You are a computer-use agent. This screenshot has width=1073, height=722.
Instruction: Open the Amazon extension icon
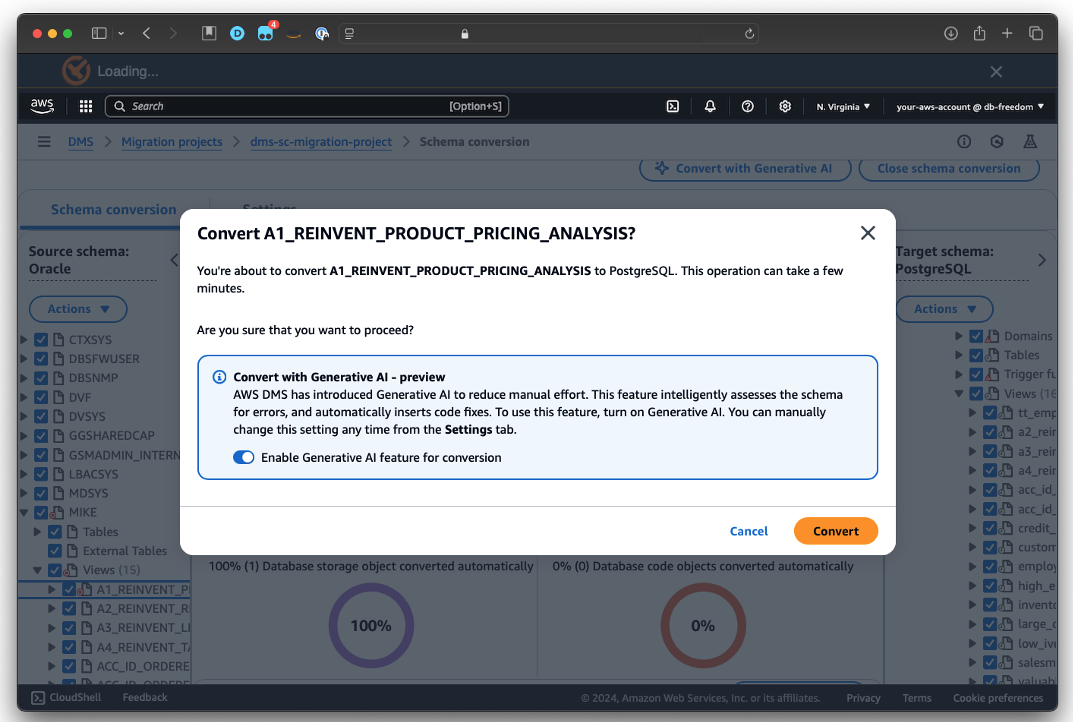[294, 34]
